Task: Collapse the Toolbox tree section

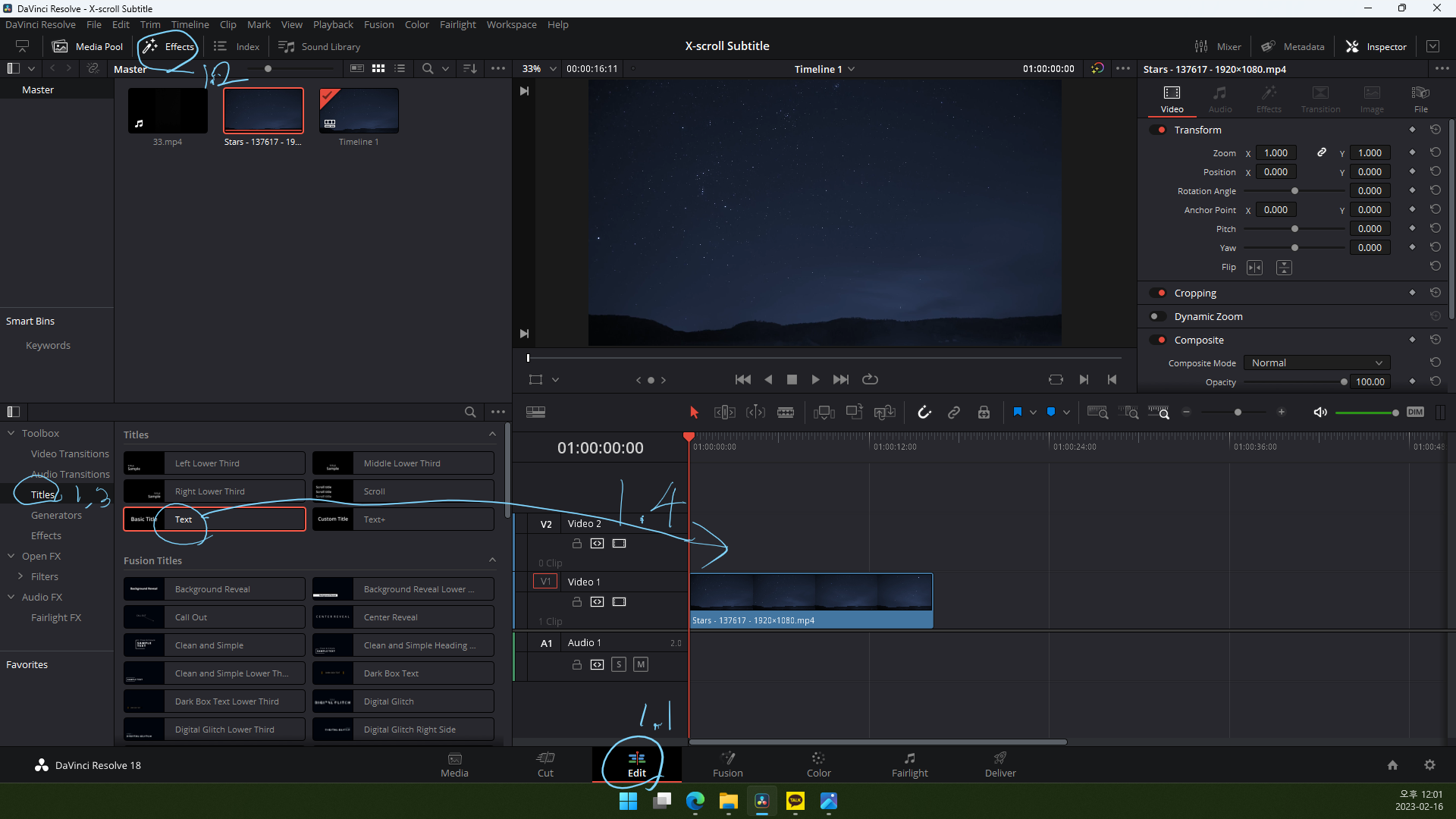Action: [x=11, y=433]
